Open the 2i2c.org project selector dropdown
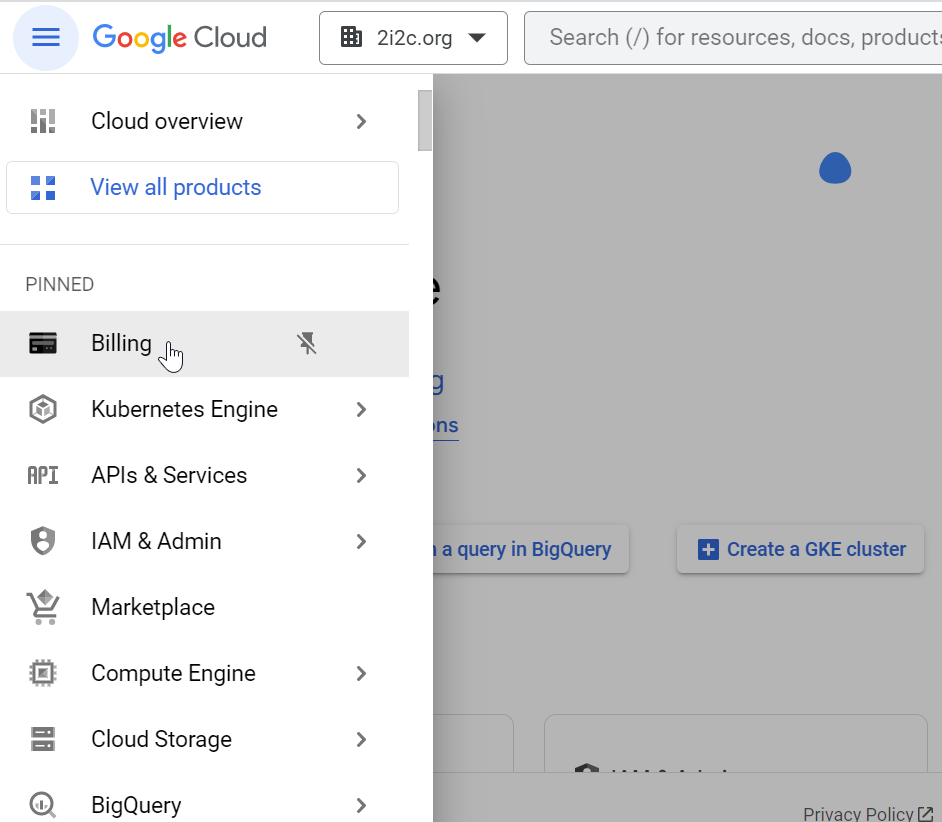Image resolution: width=942 pixels, height=822 pixels. 413,38
